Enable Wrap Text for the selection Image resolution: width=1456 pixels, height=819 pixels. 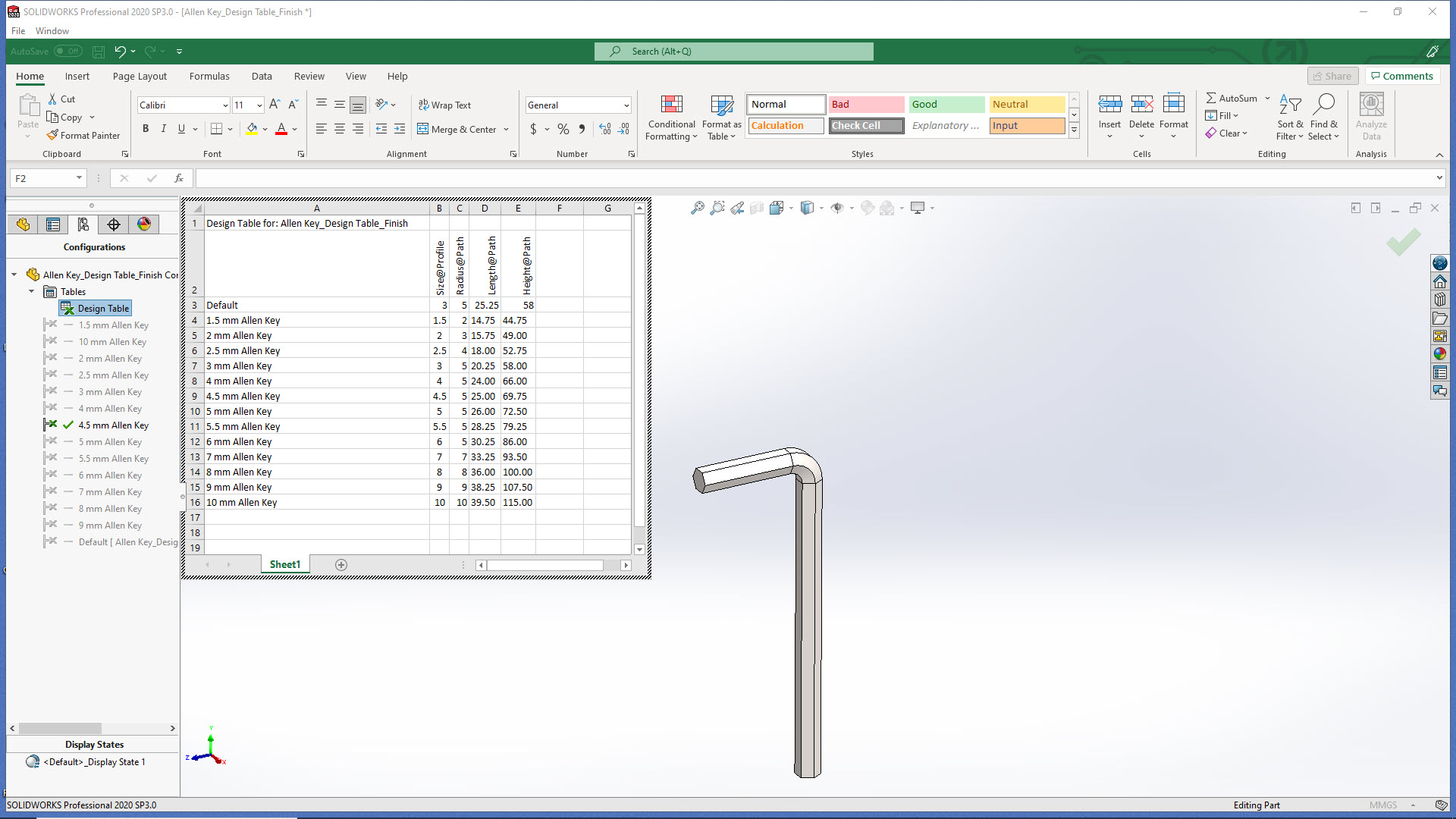(x=446, y=105)
